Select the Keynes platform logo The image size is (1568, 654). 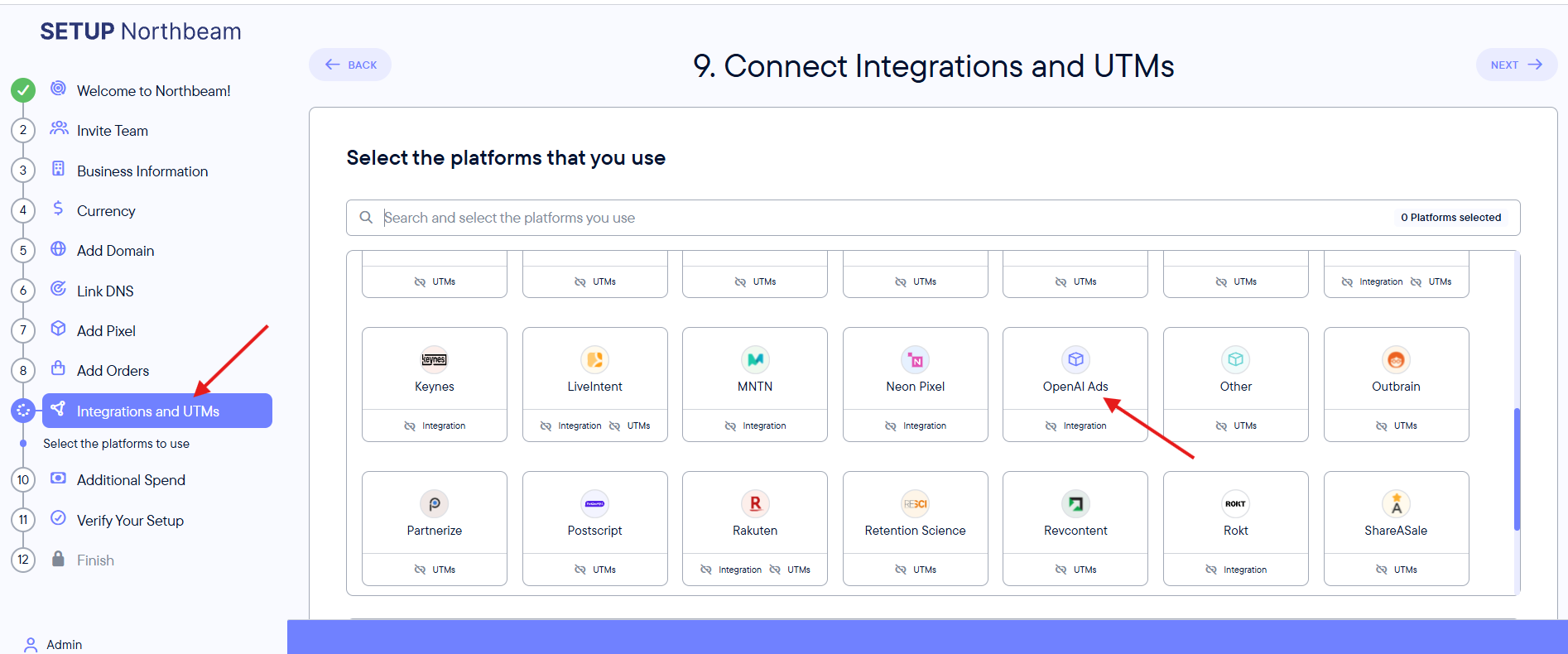tap(435, 359)
